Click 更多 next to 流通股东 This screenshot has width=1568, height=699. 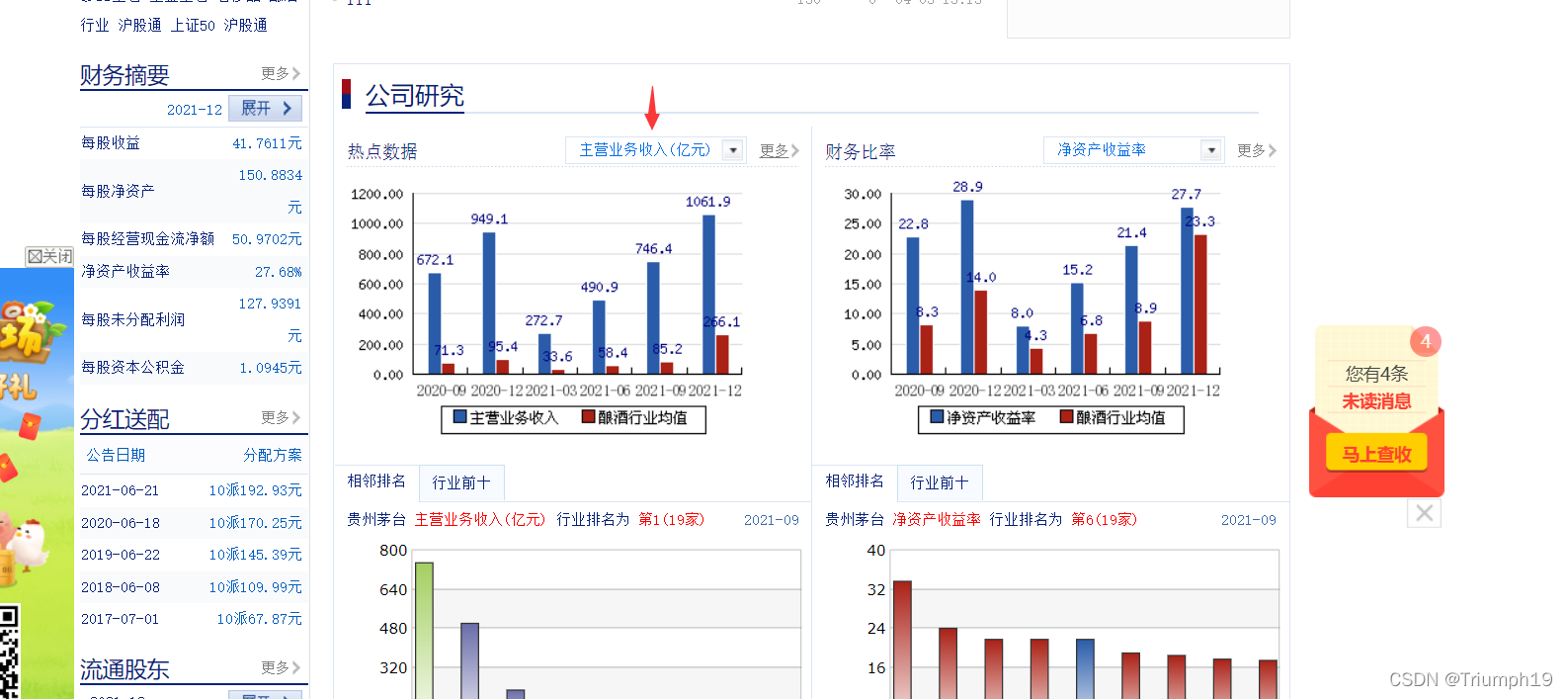tap(281, 667)
